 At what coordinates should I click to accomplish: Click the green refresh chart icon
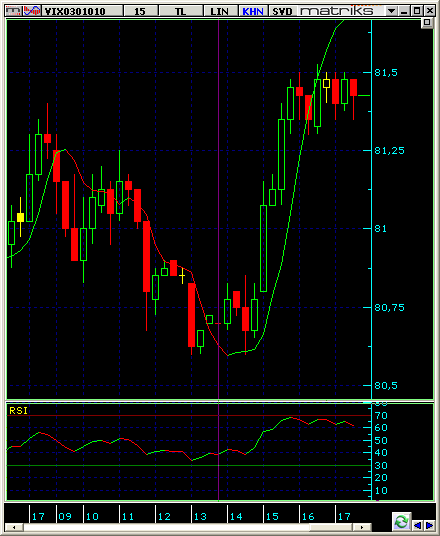[401, 521]
